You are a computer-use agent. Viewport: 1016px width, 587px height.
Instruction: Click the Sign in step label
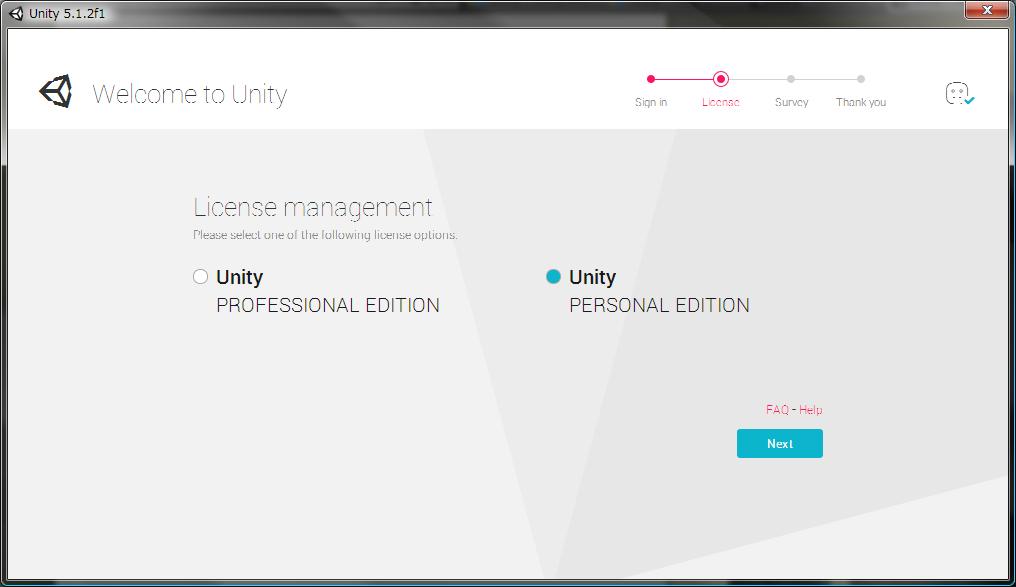(x=651, y=102)
